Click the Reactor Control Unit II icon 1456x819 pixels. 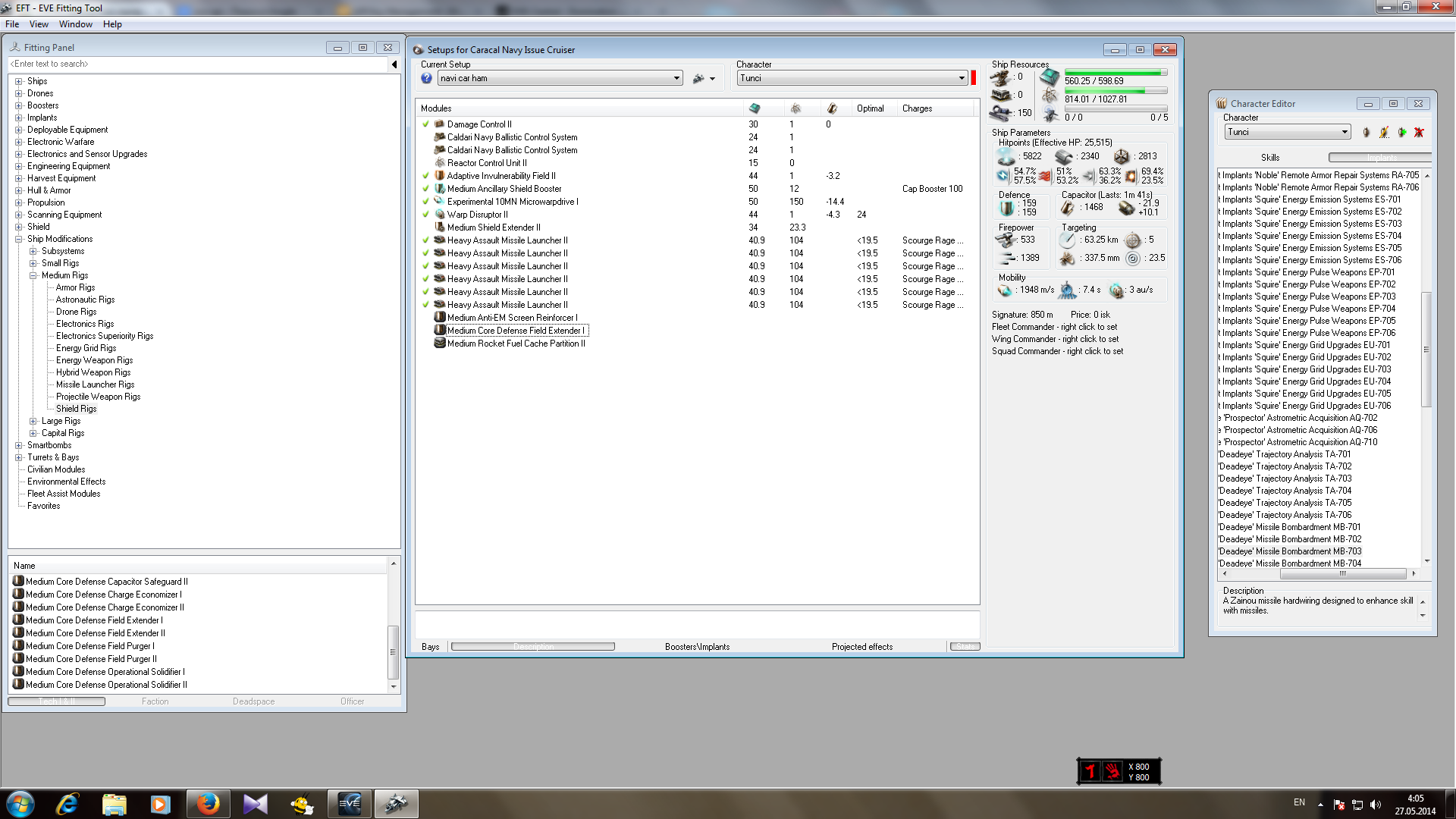tap(439, 163)
